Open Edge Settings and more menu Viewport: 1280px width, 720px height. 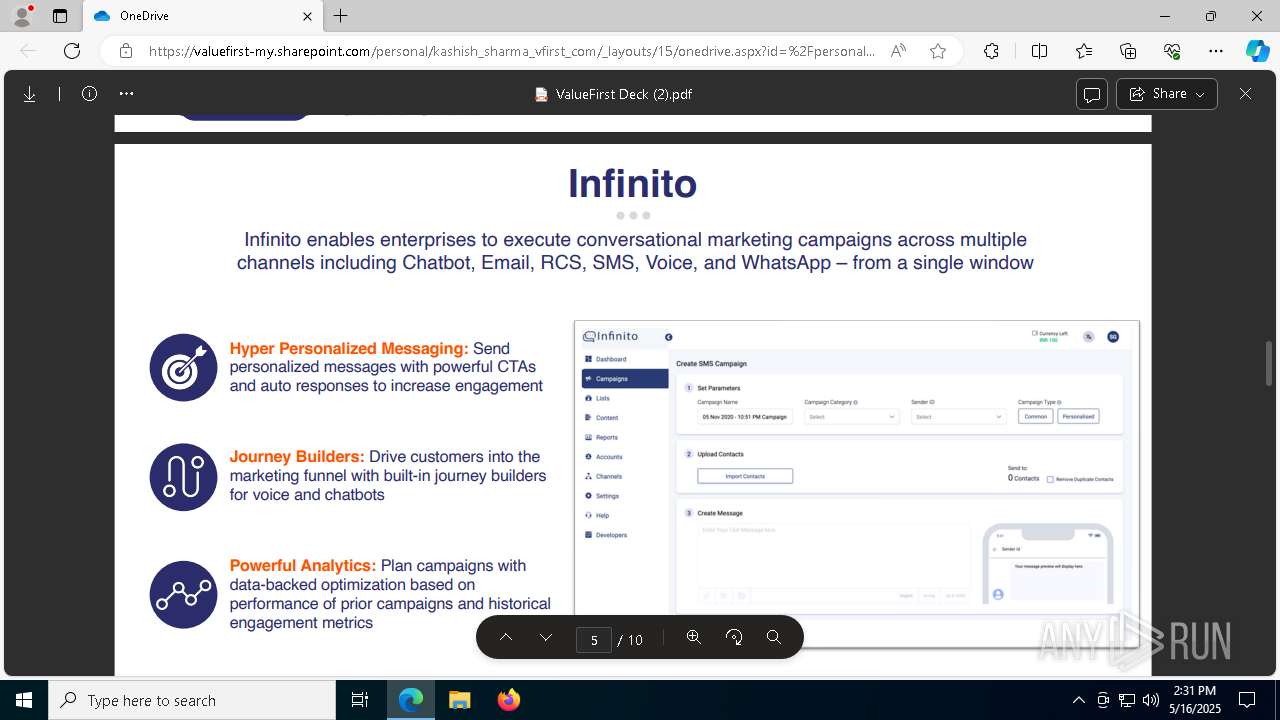1216,51
